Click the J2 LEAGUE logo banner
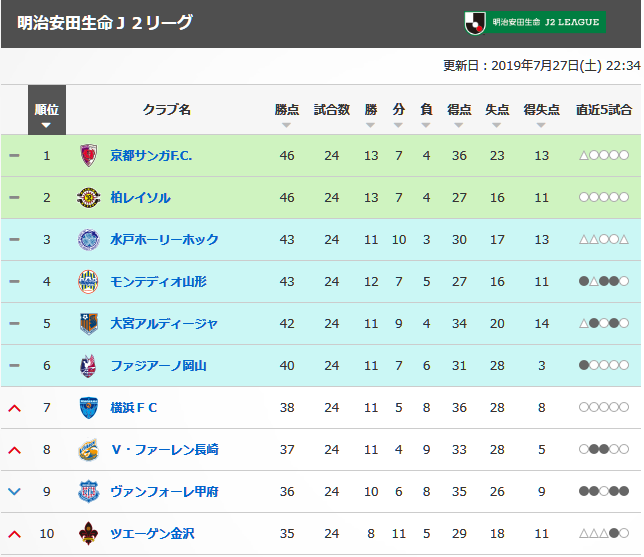 click(535, 23)
